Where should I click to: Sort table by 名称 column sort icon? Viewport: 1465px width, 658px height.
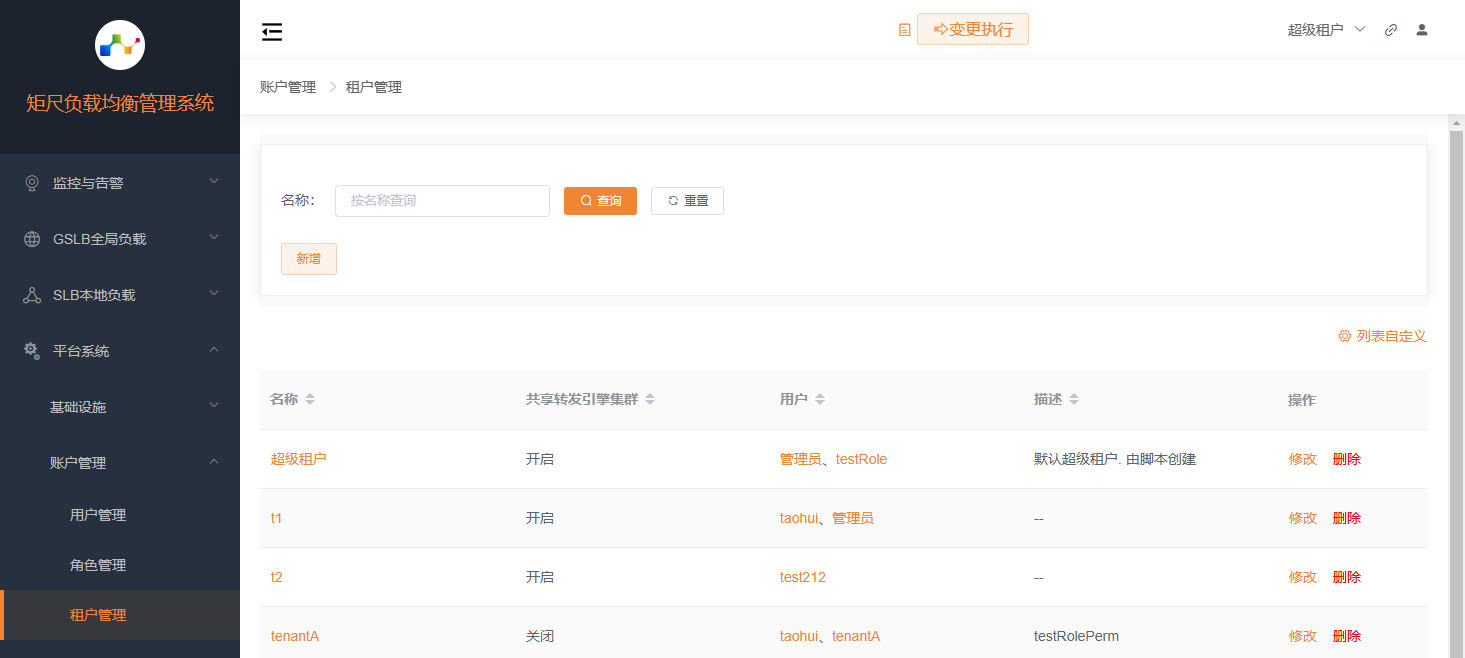coord(310,400)
